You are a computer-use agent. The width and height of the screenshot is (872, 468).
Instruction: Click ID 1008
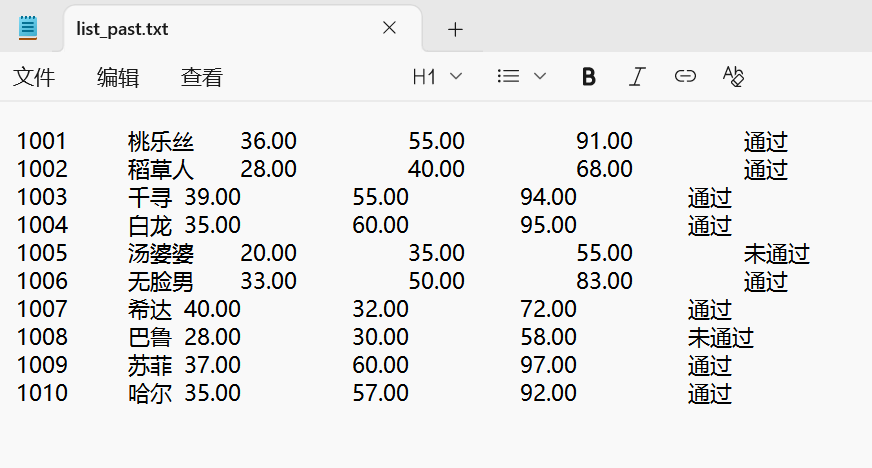pos(42,337)
